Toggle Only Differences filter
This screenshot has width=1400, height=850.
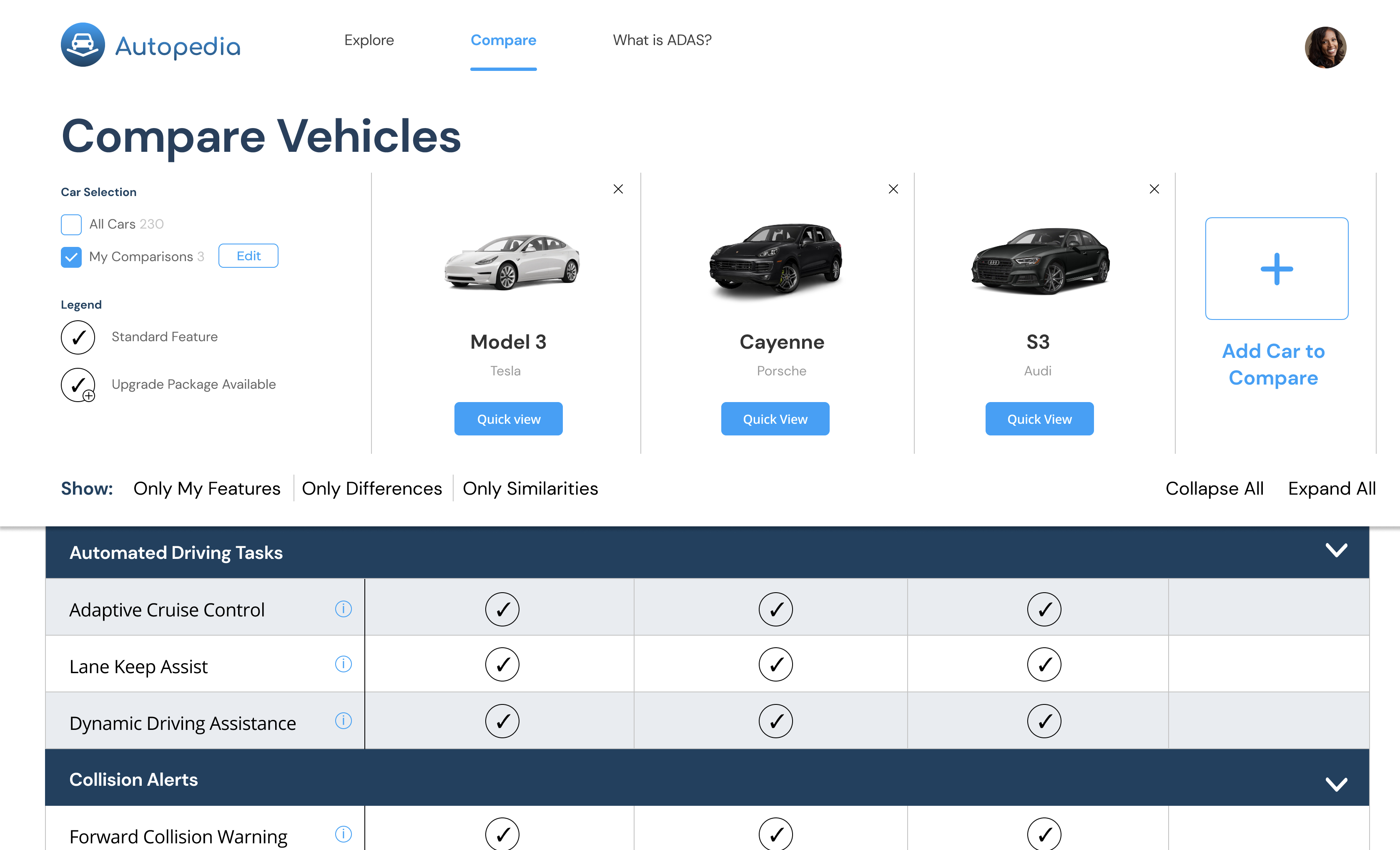[371, 488]
